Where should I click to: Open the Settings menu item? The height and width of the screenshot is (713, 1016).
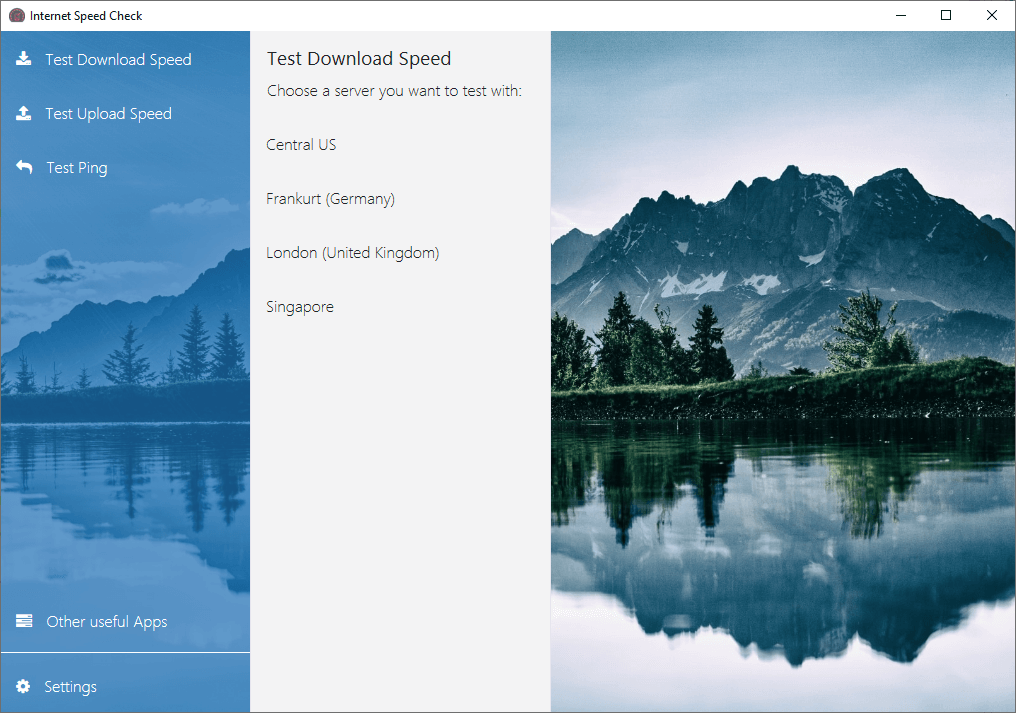[x=125, y=686]
